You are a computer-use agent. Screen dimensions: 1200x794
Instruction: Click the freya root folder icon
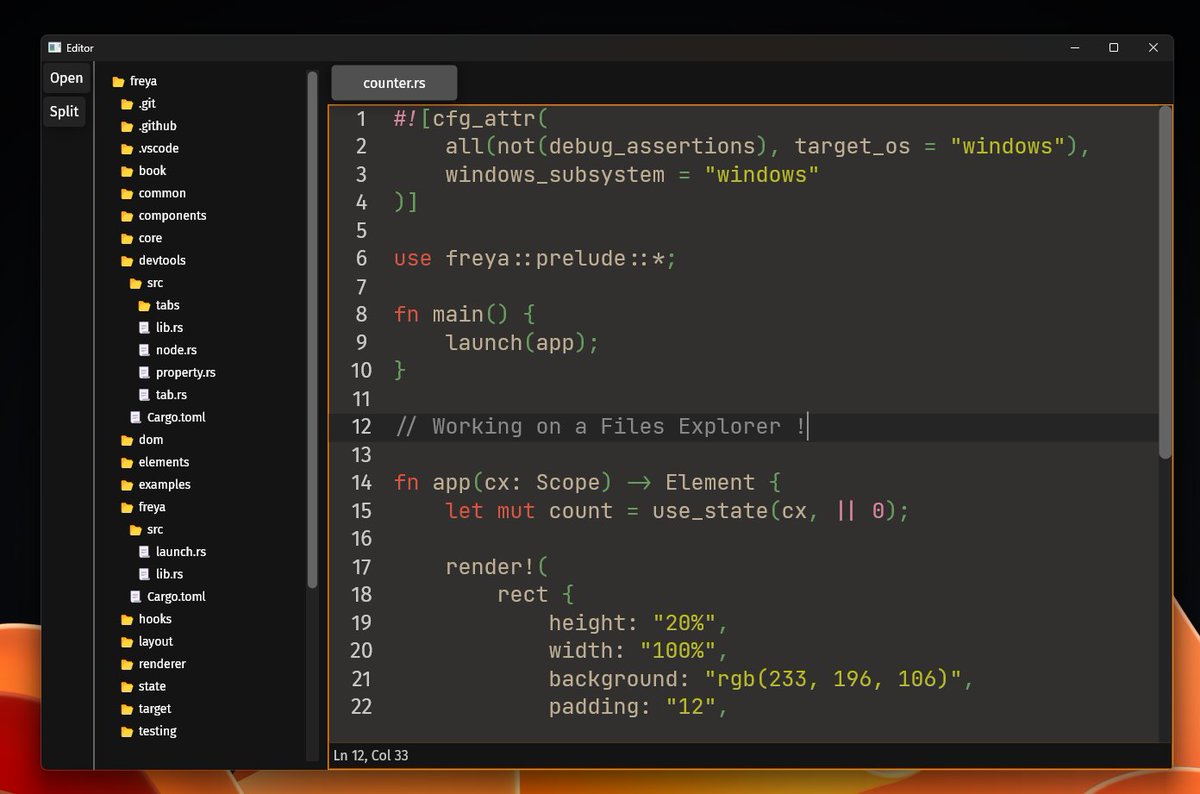(x=118, y=82)
